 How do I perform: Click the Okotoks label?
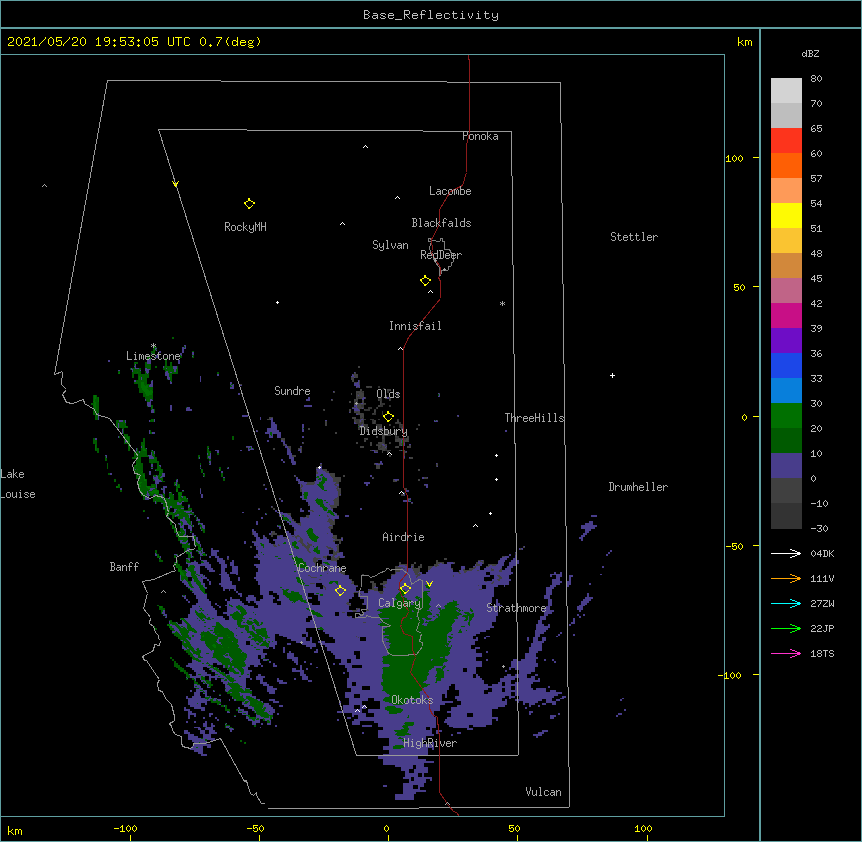[412, 700]
